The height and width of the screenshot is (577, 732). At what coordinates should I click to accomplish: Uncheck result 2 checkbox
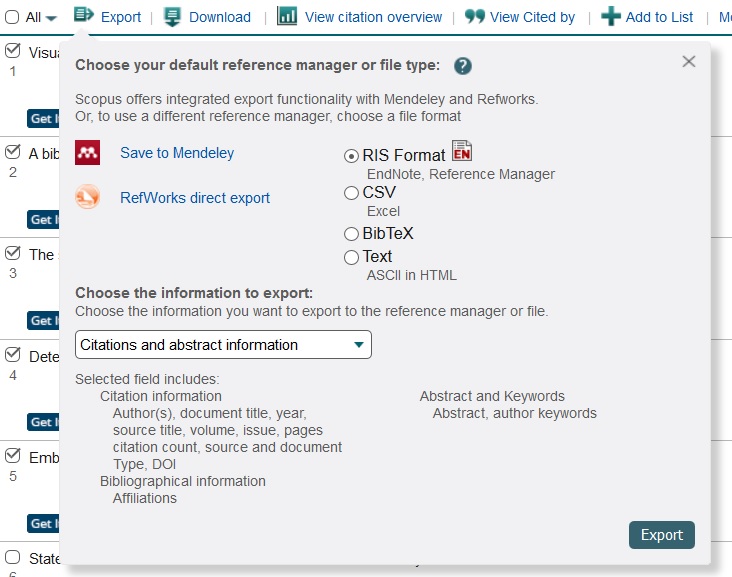pyautogui.click(x=12, y=152)
